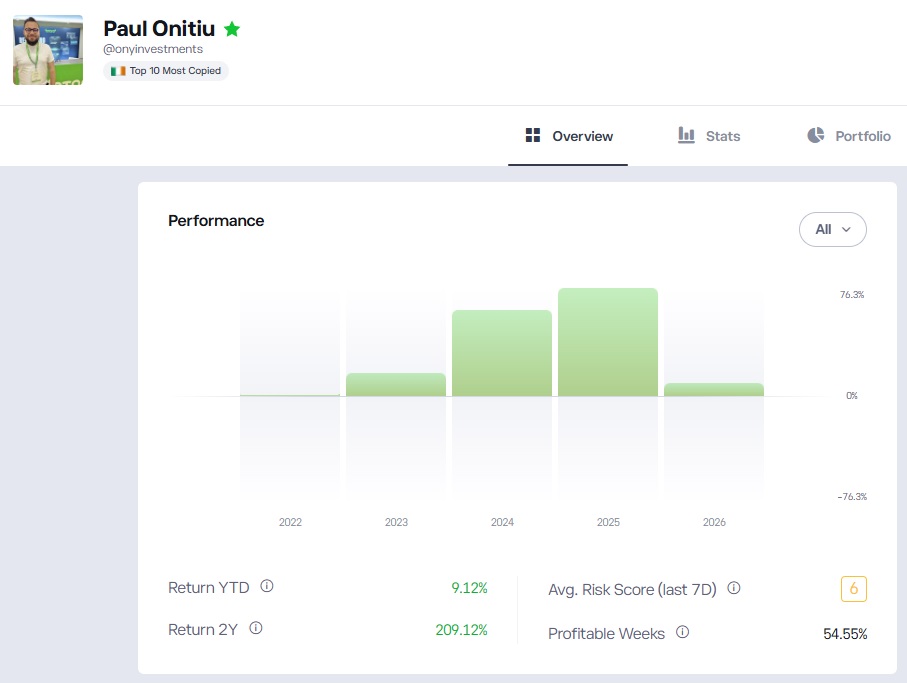Click the green verified star beside Paul Onitiu
Viewport: 907px width, 683px height.
pos(231,29)
